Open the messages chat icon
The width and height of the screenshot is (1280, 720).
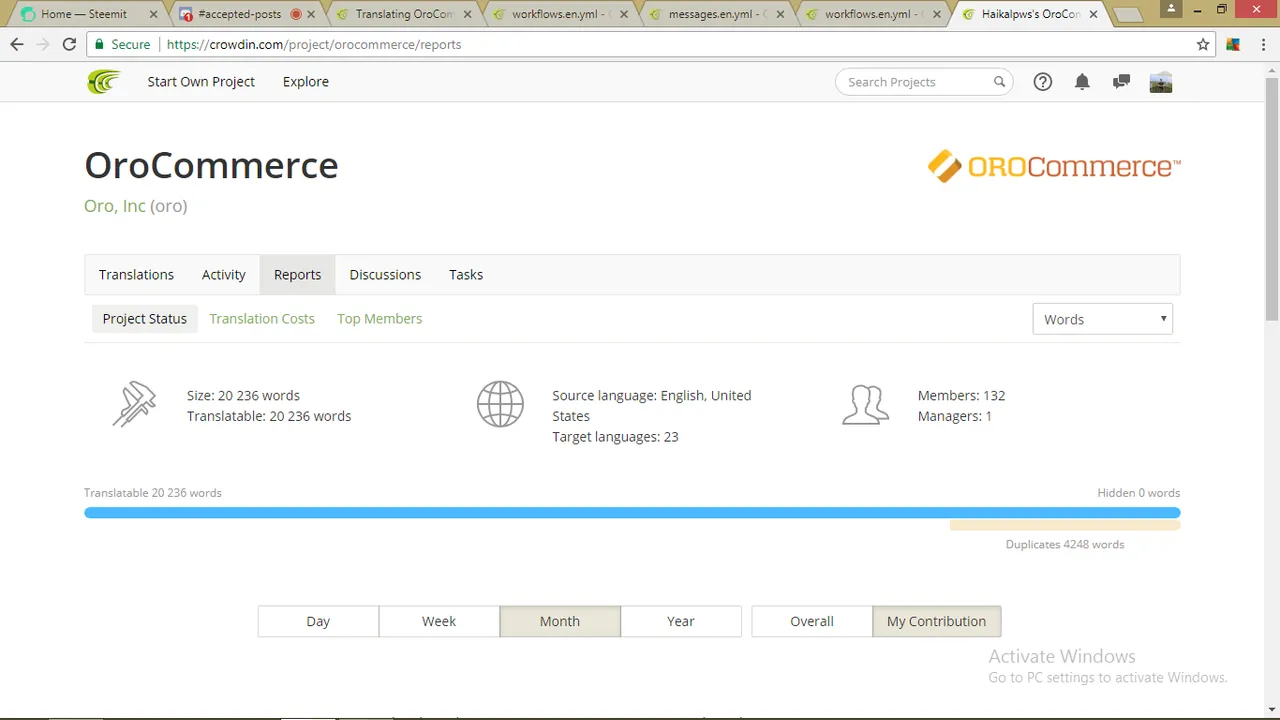tap(1121, 82)
